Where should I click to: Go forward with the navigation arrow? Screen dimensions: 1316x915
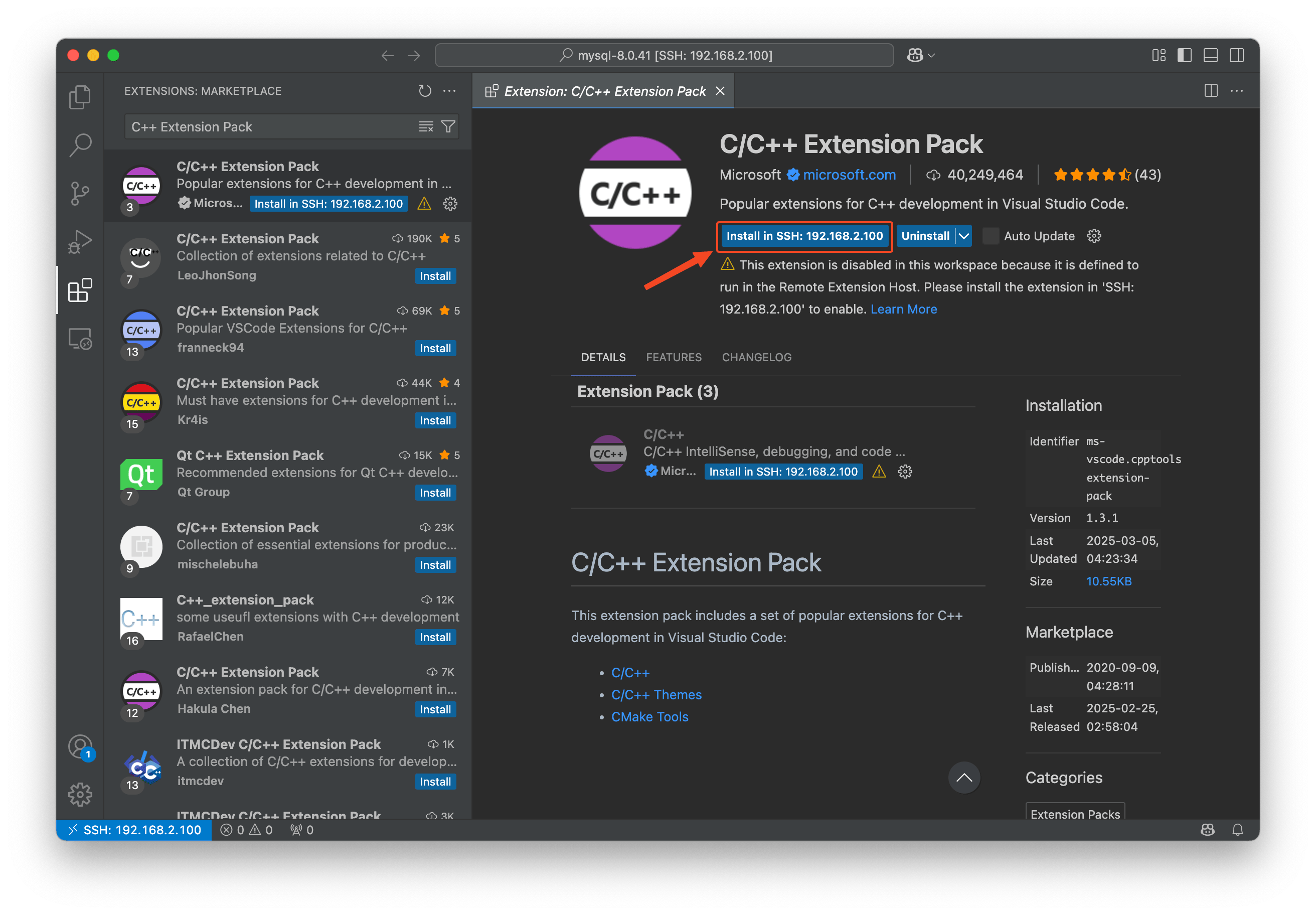[x=413, y=55]
